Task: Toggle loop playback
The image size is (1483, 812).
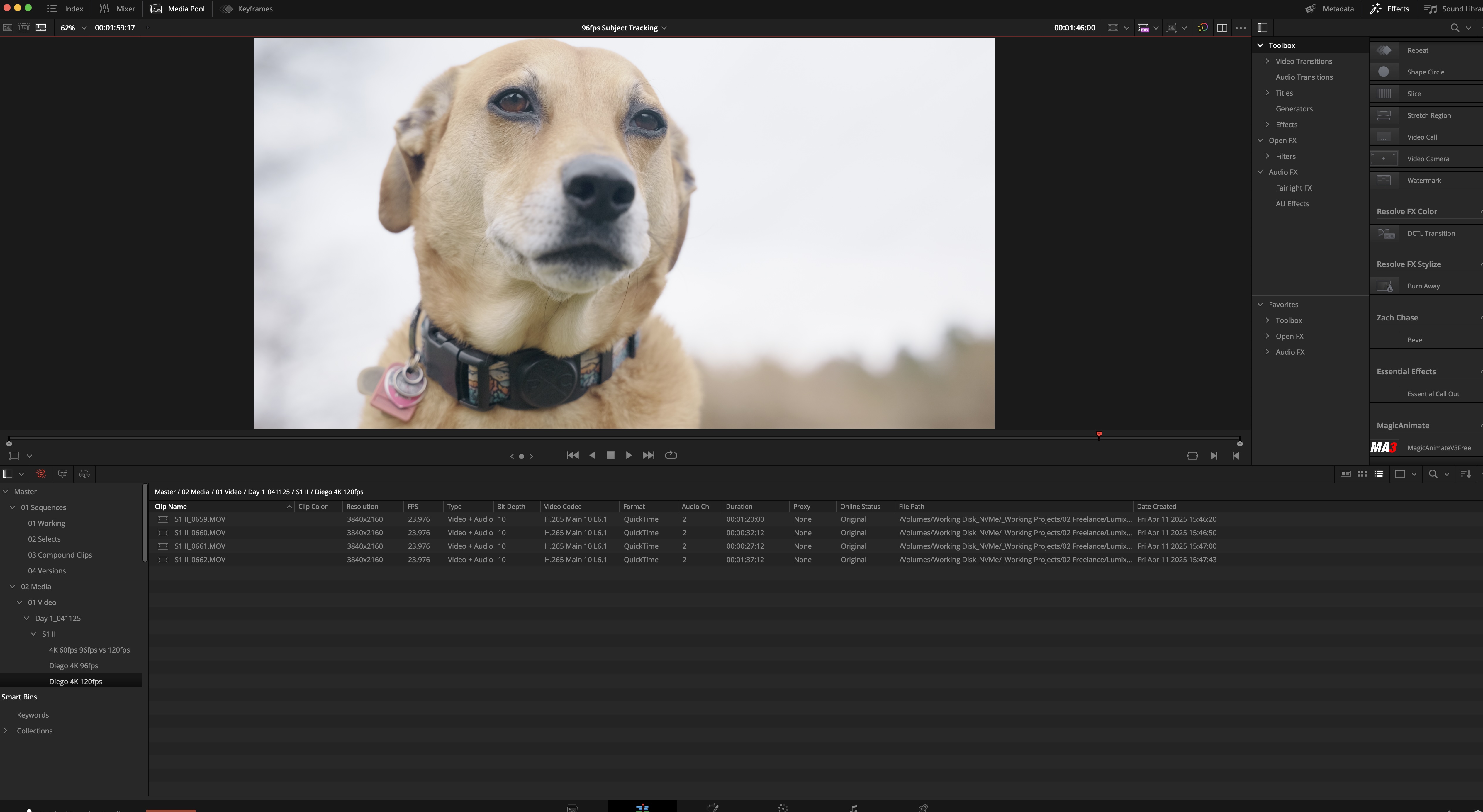Action: [x=671, y=455]
